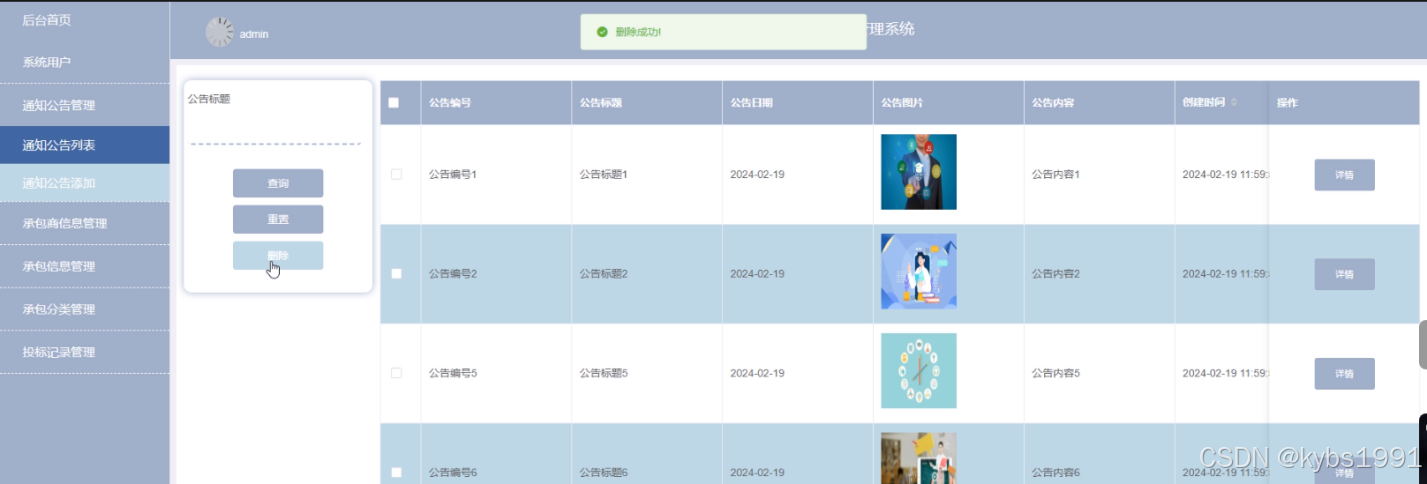Click the green success check icon
This screenshot has width=1427, height=484.
pyautogui.click(x=602, y=32)
